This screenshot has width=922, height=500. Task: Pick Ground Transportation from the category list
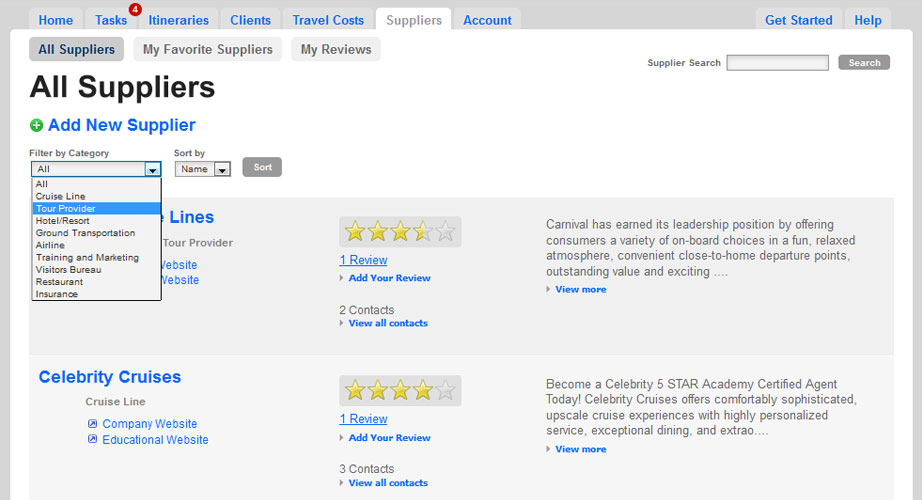pyautogui.click(x=96, y=233)
